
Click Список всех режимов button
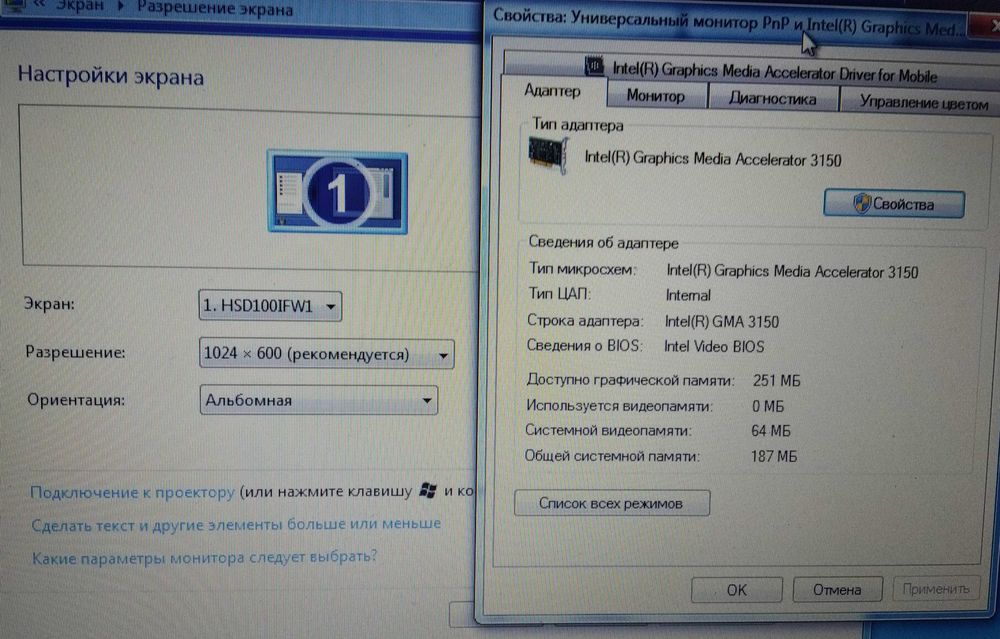[612, 503]
